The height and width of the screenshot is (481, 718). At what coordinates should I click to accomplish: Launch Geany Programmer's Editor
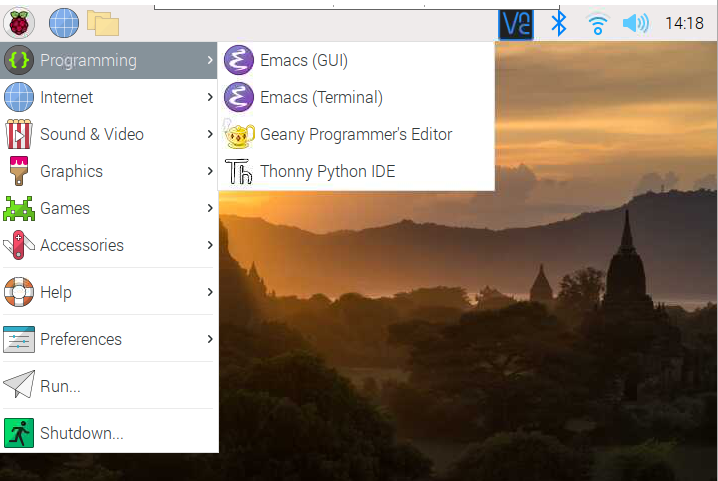pyautogui.click(x=356, y=134)
